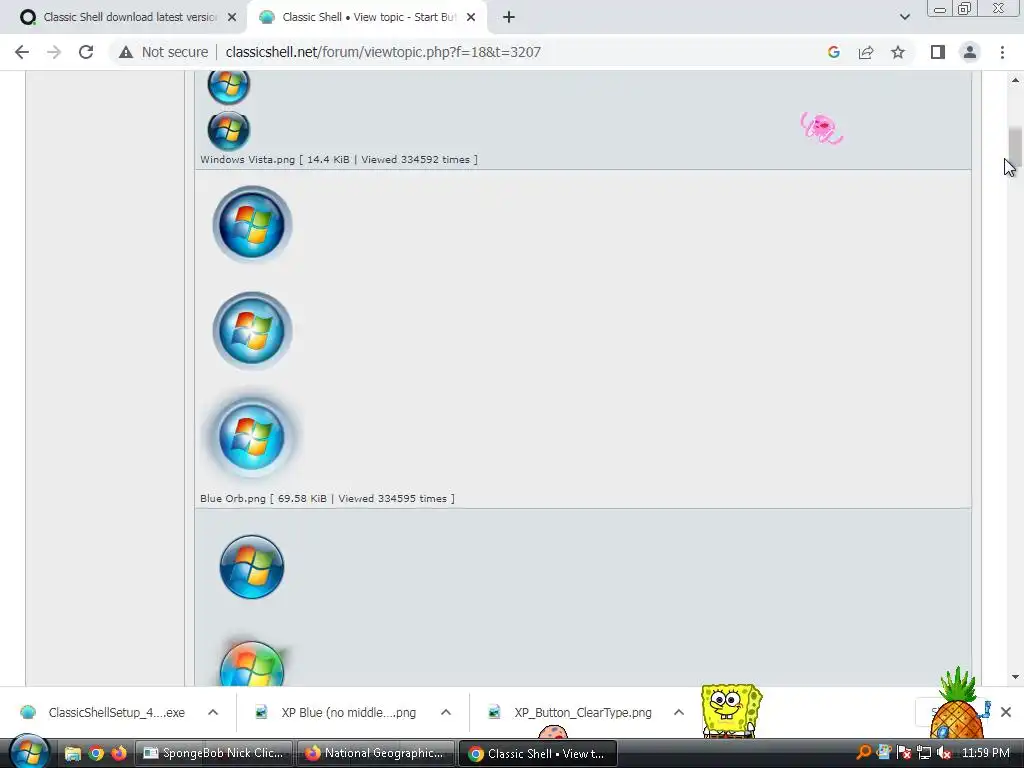Image resolution: width=1024 pixels, height=768 pixels.
Task: Click the orange search tray icon
Action: (x=863, y=753)
